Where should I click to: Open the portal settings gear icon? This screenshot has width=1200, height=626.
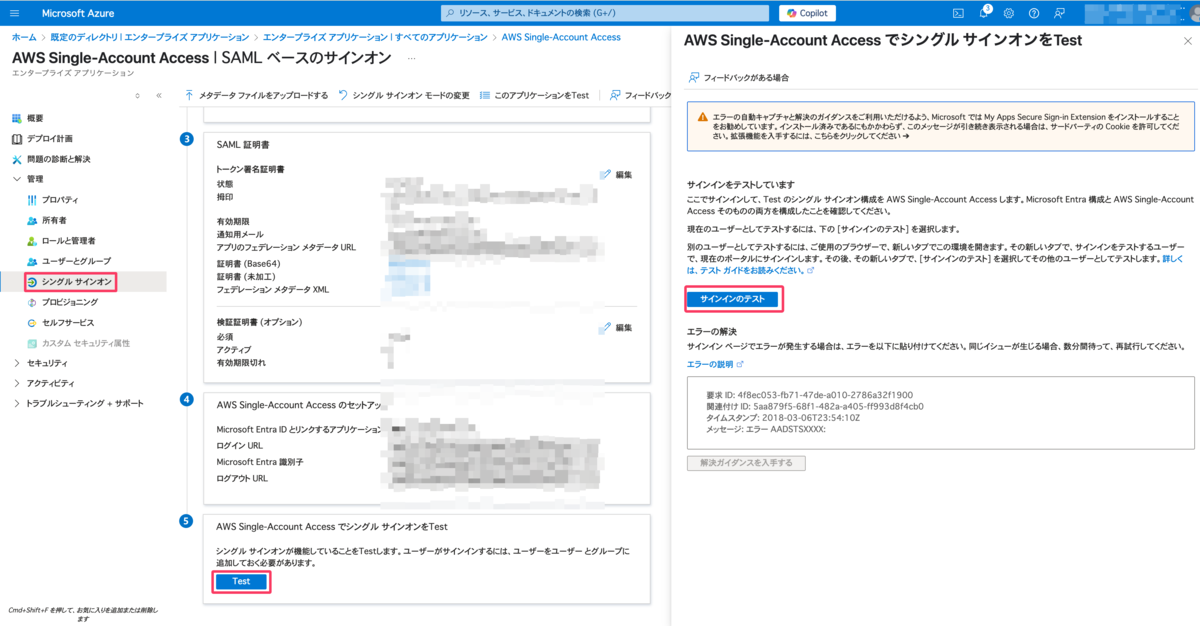coord(1009,13)
